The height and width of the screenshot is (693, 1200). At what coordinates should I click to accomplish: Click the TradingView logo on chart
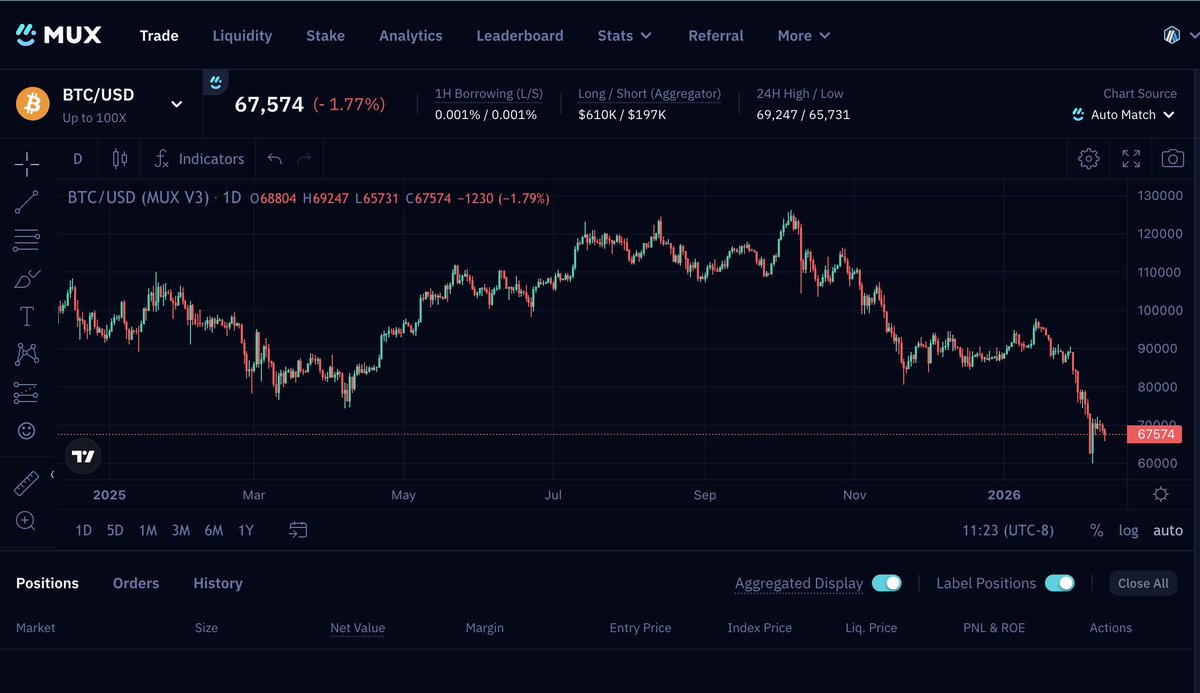(83, 457)
